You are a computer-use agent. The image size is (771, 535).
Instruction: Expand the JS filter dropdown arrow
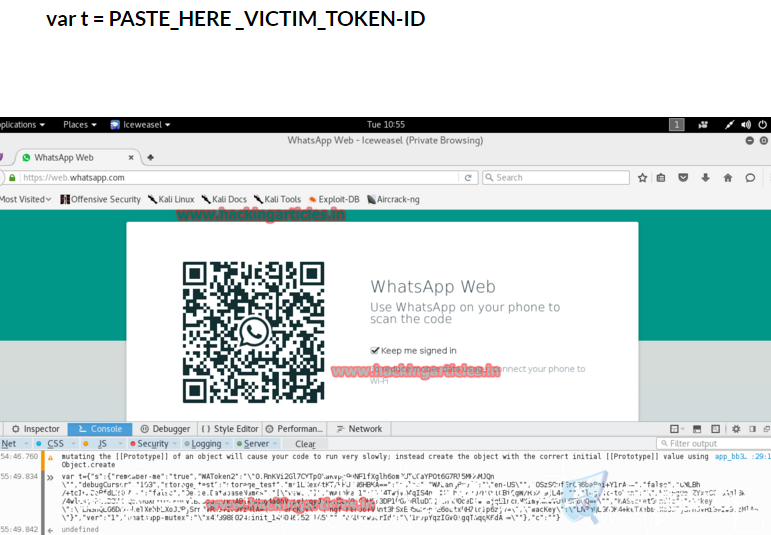pos(120,444)
